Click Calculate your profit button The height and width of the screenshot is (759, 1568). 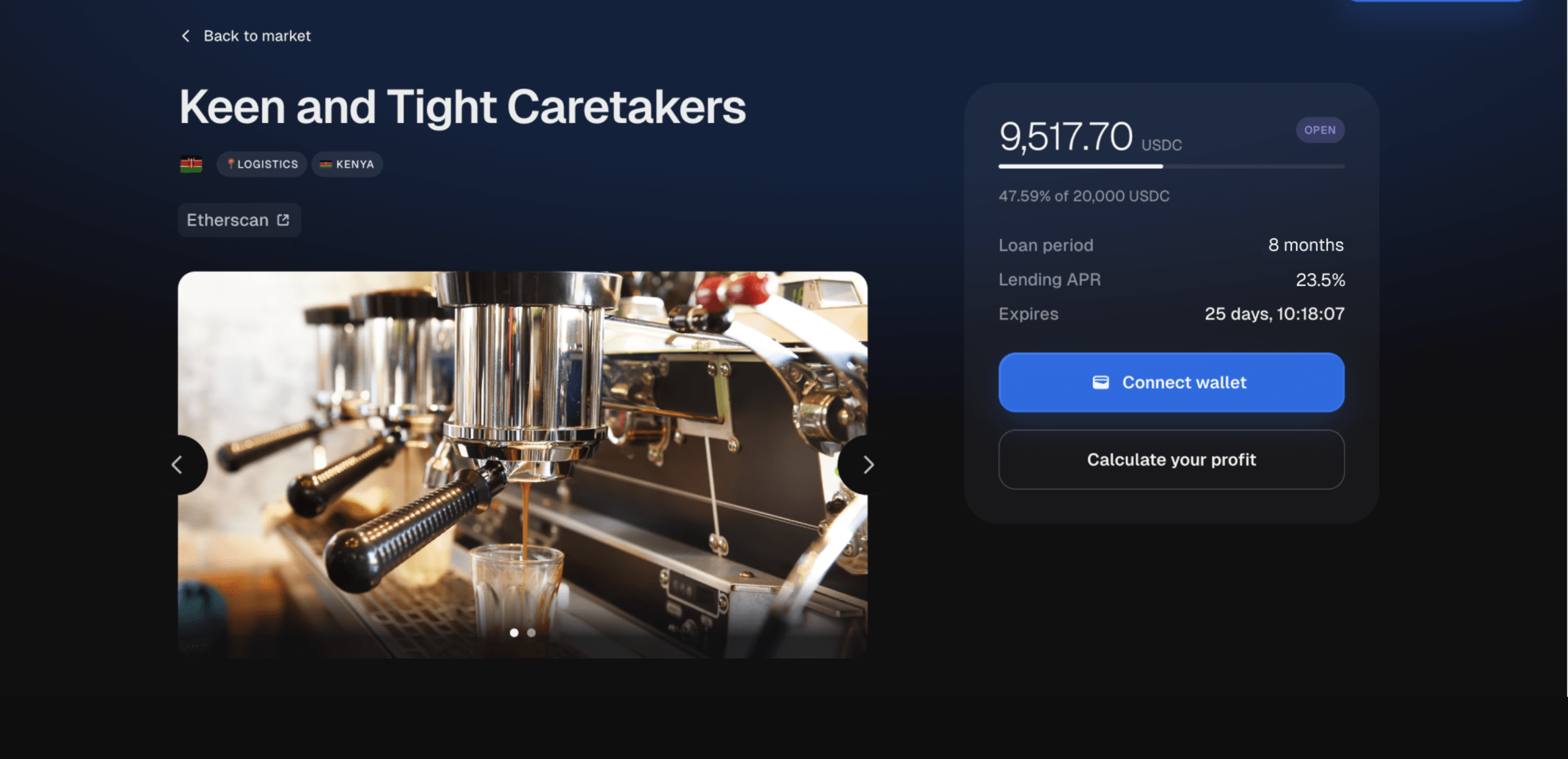click(x=1171, y=459)
